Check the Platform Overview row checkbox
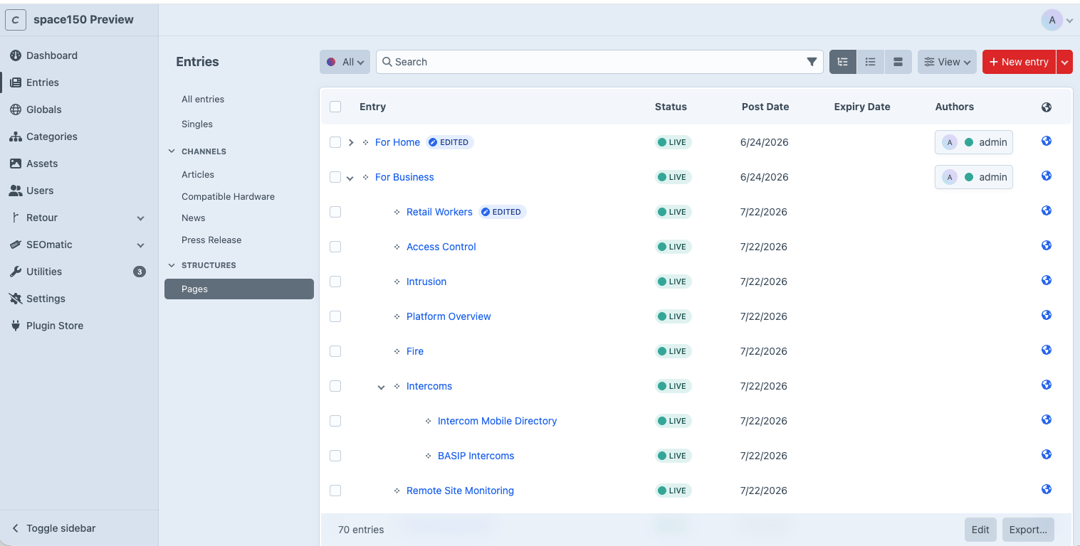1080x546 pixels. (x=335, y=317)
